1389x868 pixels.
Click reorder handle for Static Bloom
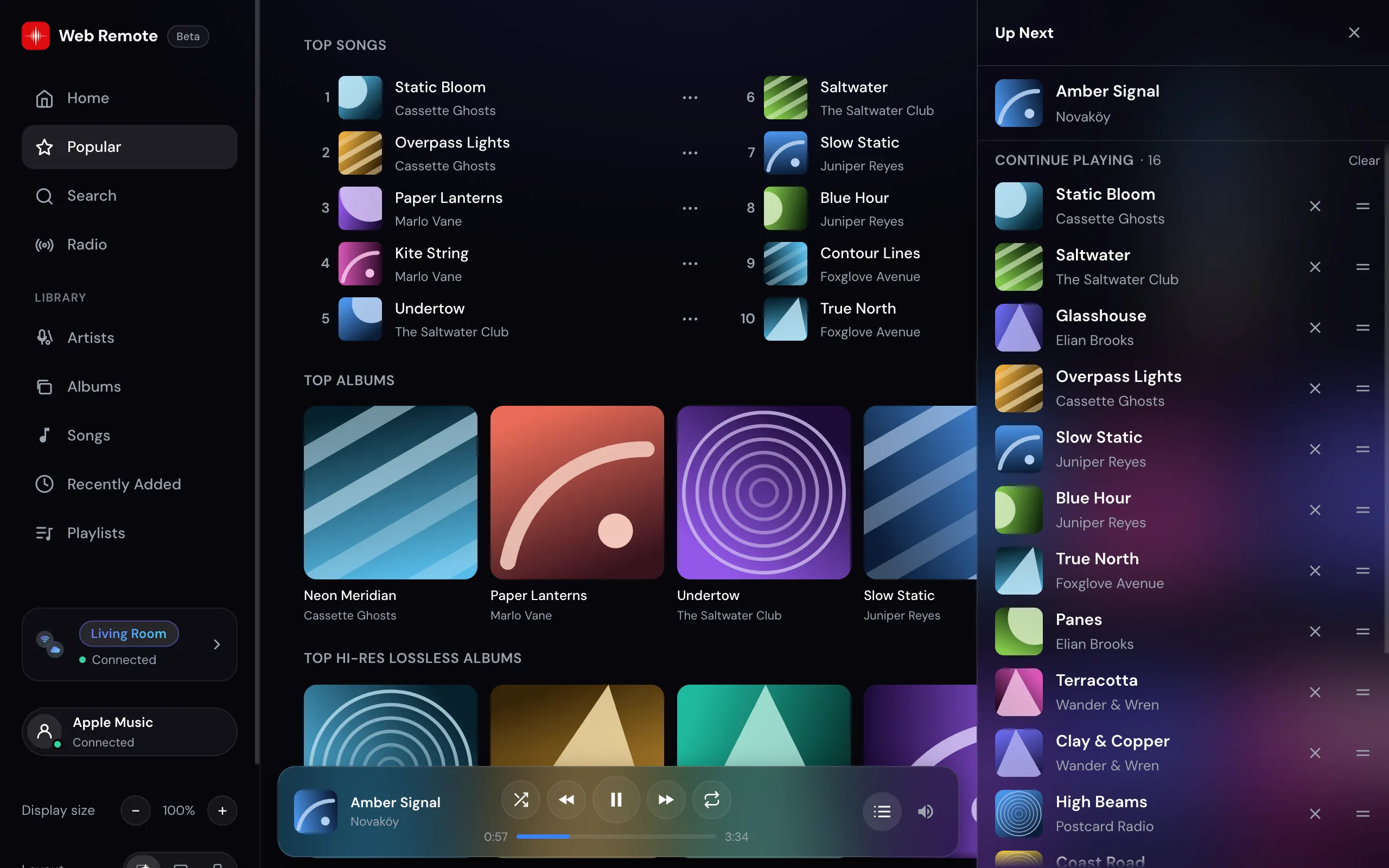point(1362,206)
